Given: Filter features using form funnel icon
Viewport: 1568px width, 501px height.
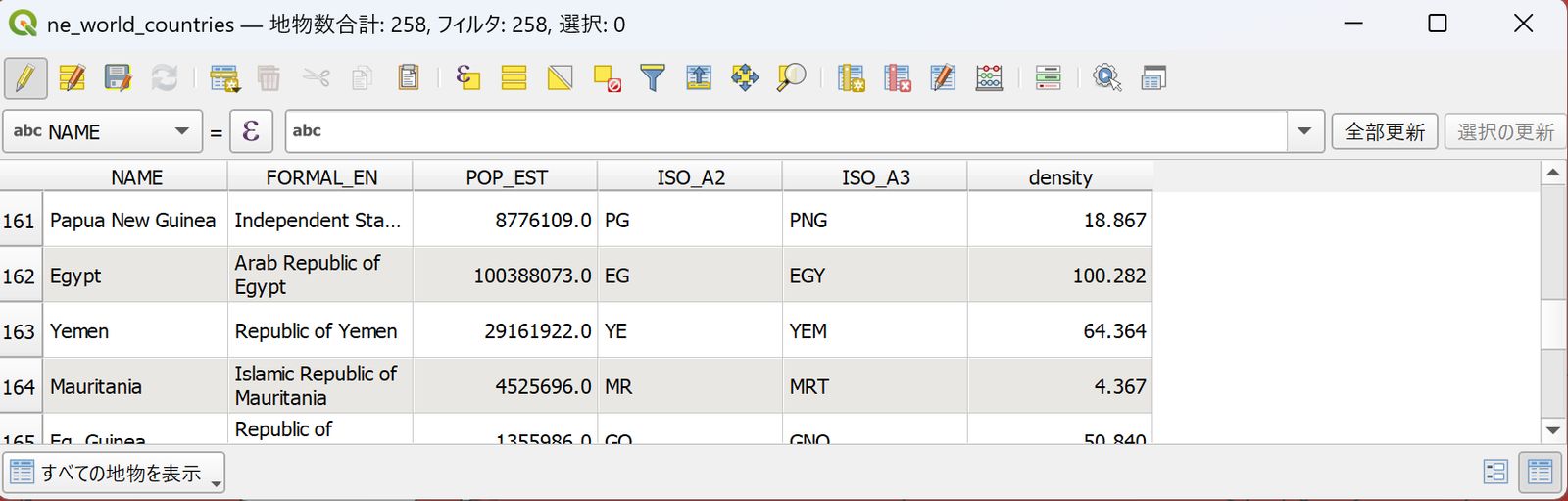Looking at the screenshot, I should (x=652, y=77).
